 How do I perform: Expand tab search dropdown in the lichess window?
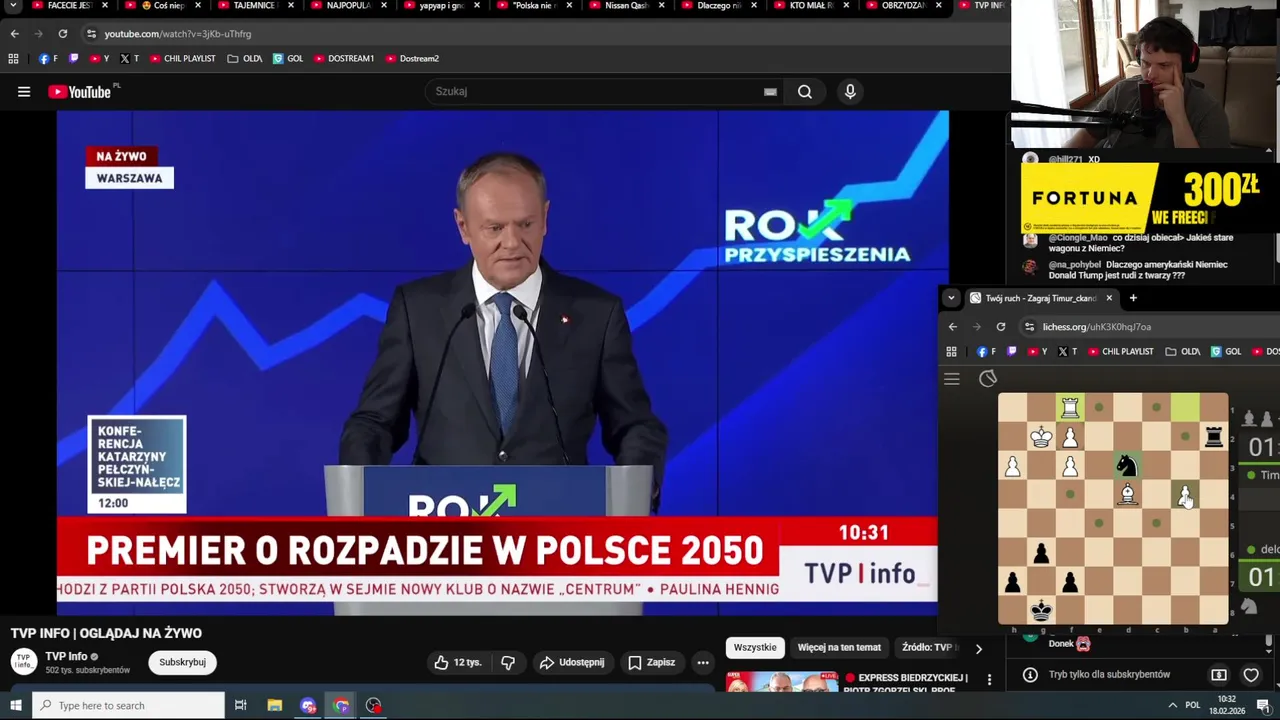click(951, 298)
